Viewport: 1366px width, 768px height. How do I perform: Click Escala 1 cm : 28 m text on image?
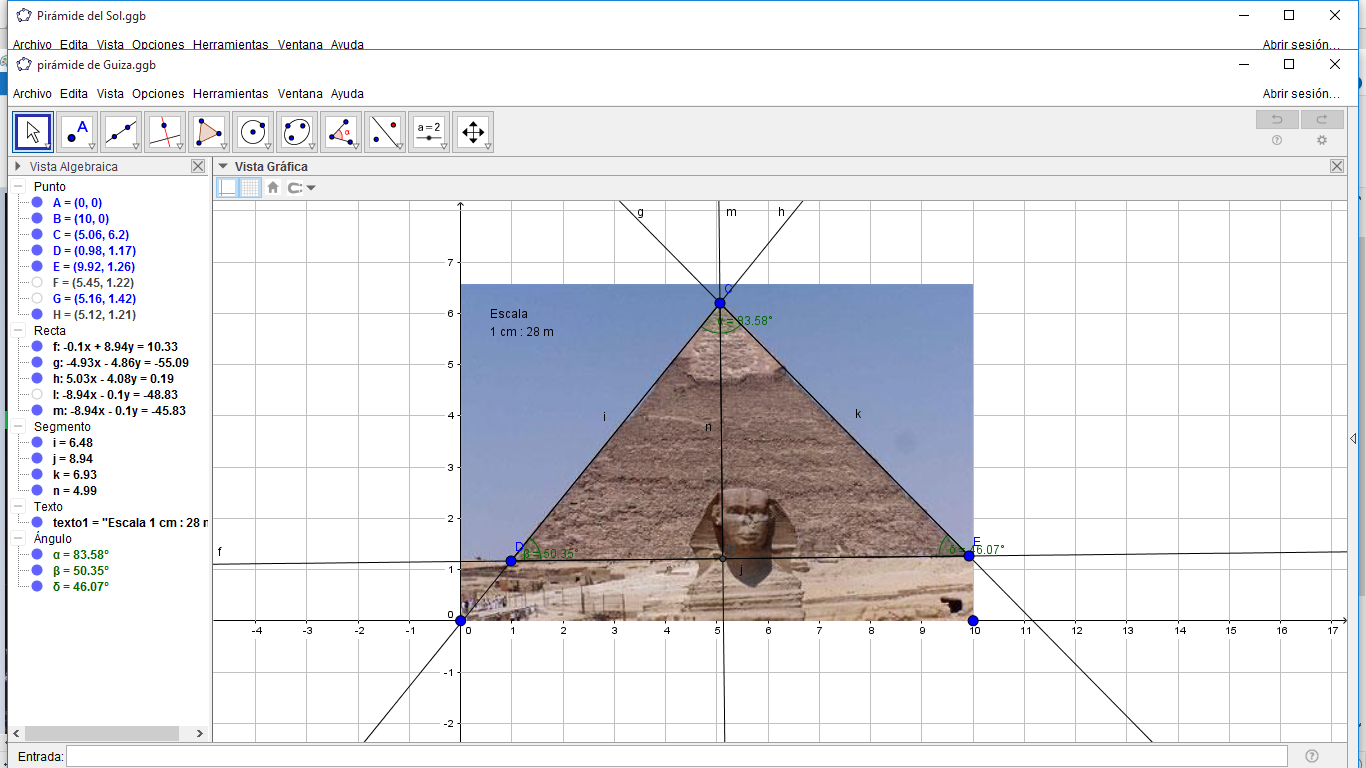pos(521,322)
